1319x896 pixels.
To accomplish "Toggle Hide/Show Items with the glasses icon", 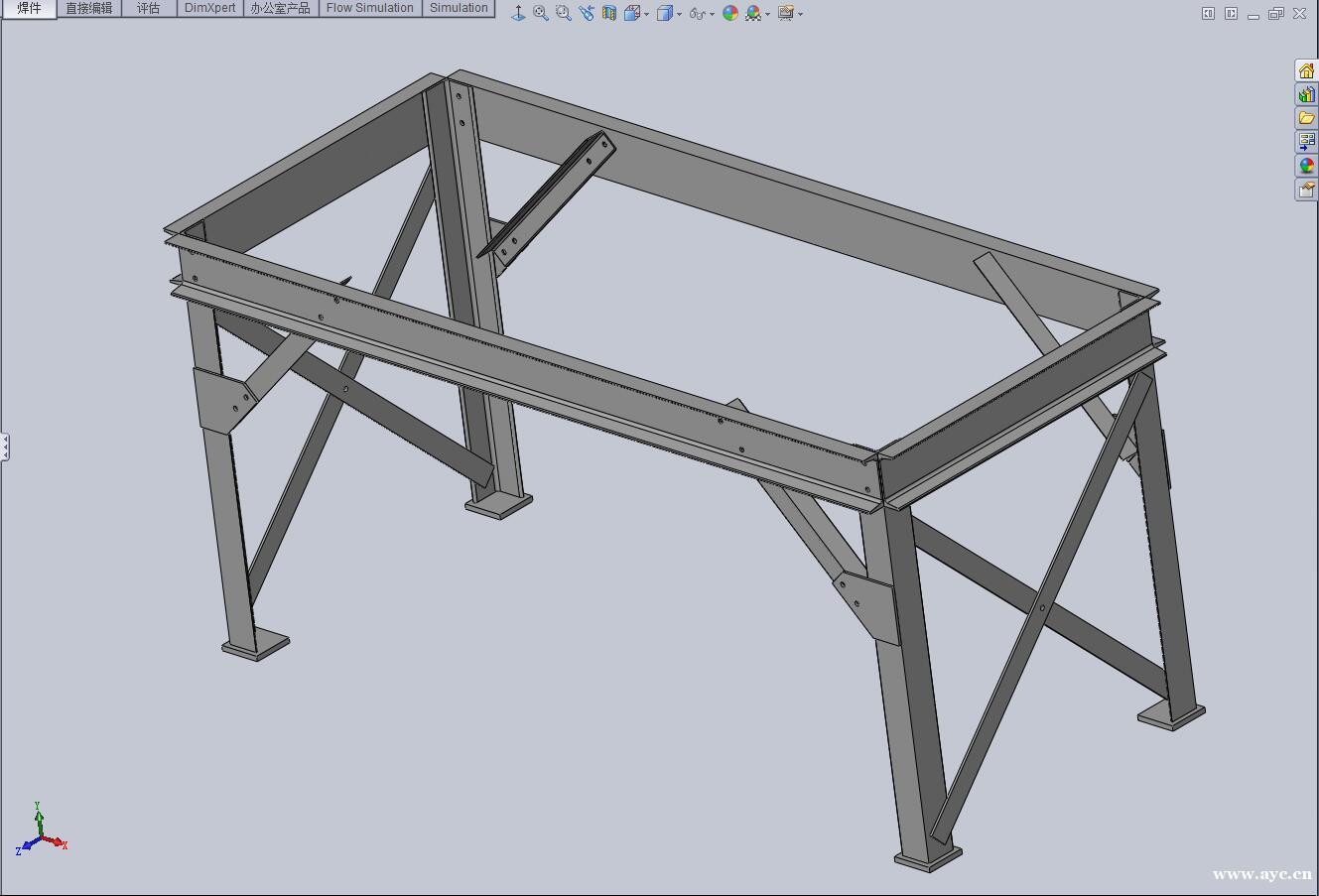I will click(x=696, y=13).
